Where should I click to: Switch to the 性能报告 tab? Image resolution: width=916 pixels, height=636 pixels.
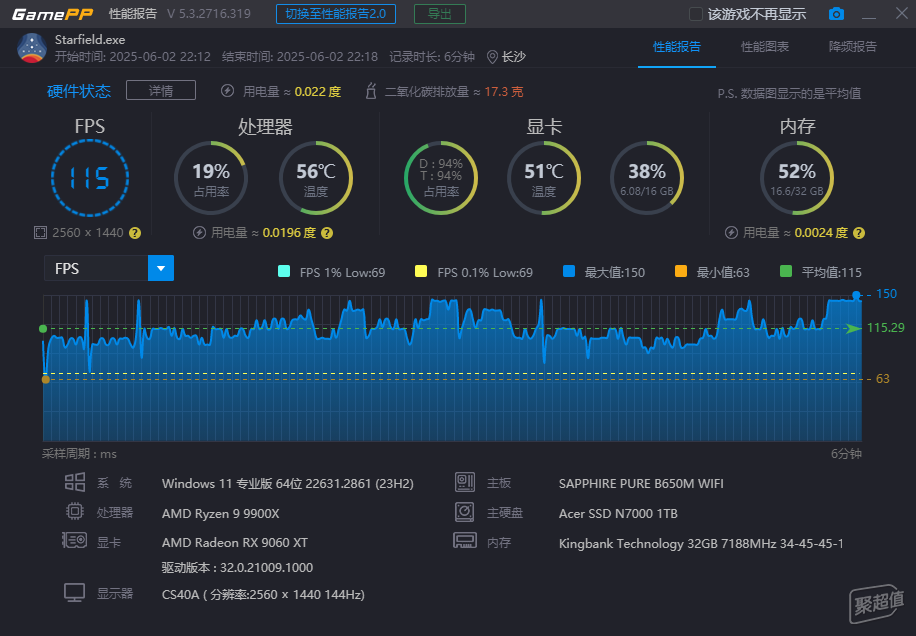click(676, 47)
